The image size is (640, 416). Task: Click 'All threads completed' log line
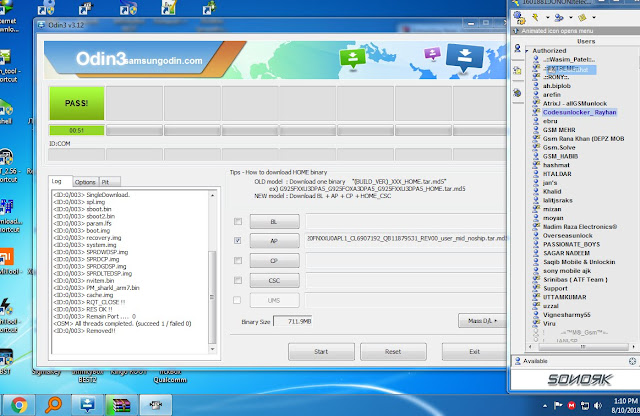pyautogui.click(x=122, y=324)
